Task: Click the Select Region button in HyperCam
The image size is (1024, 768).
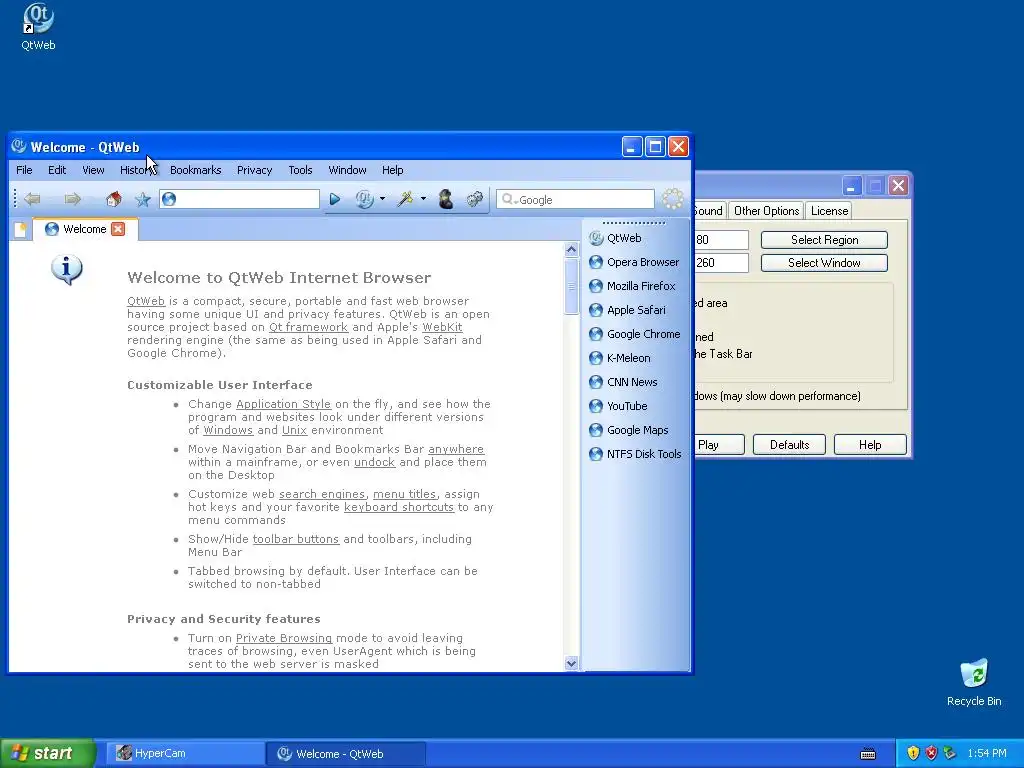Action: [x=824, y=240]
